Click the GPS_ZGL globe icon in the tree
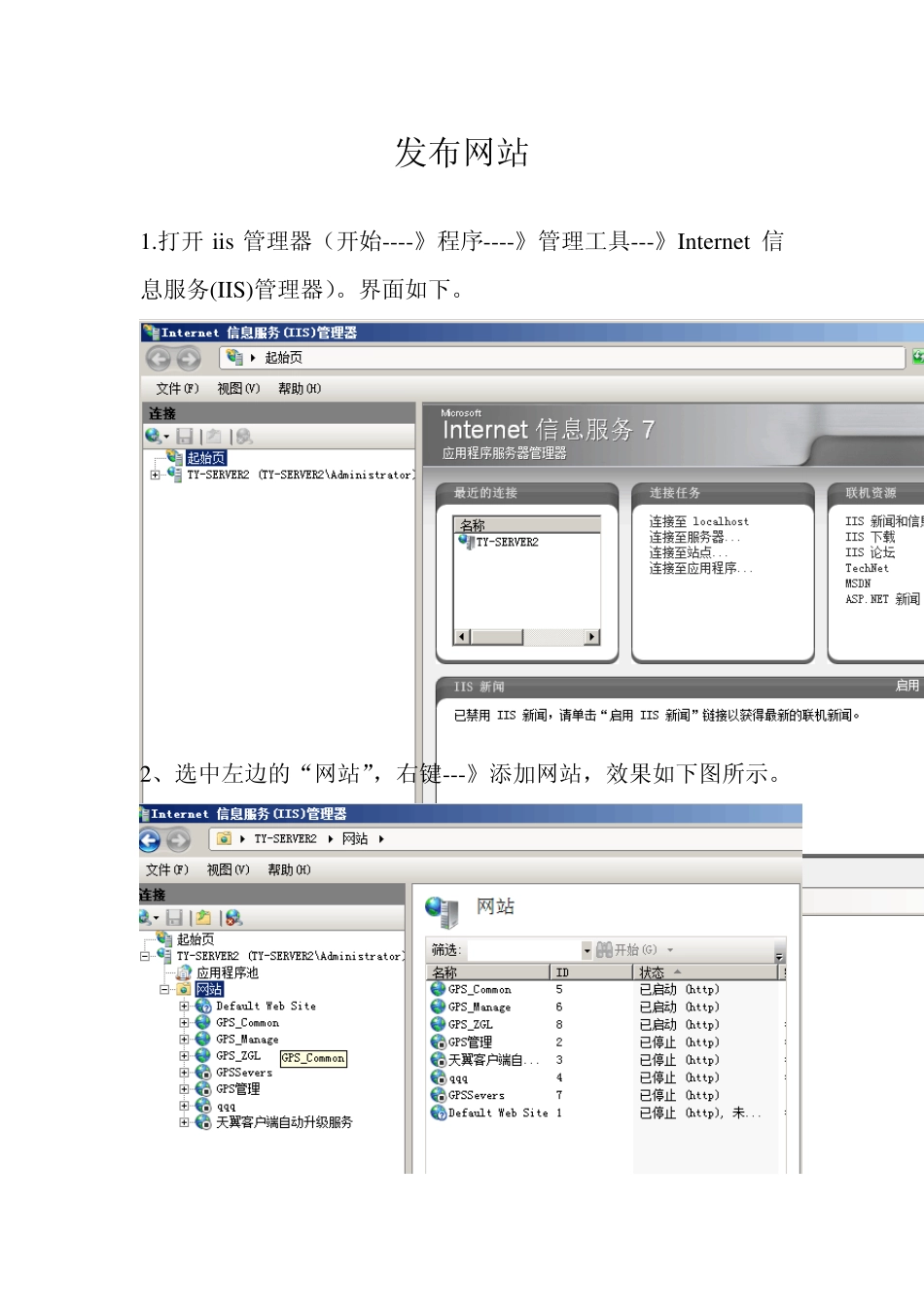Image resolution: width=924 pixels, height=1307 pixels. (203, 1055)
